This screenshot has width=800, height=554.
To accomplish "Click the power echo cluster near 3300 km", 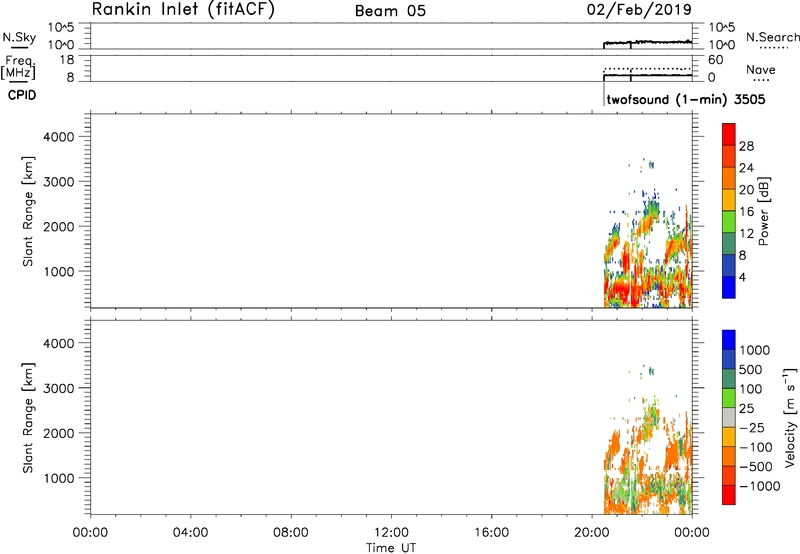I will pyautogui.click(x=650, y=164).
